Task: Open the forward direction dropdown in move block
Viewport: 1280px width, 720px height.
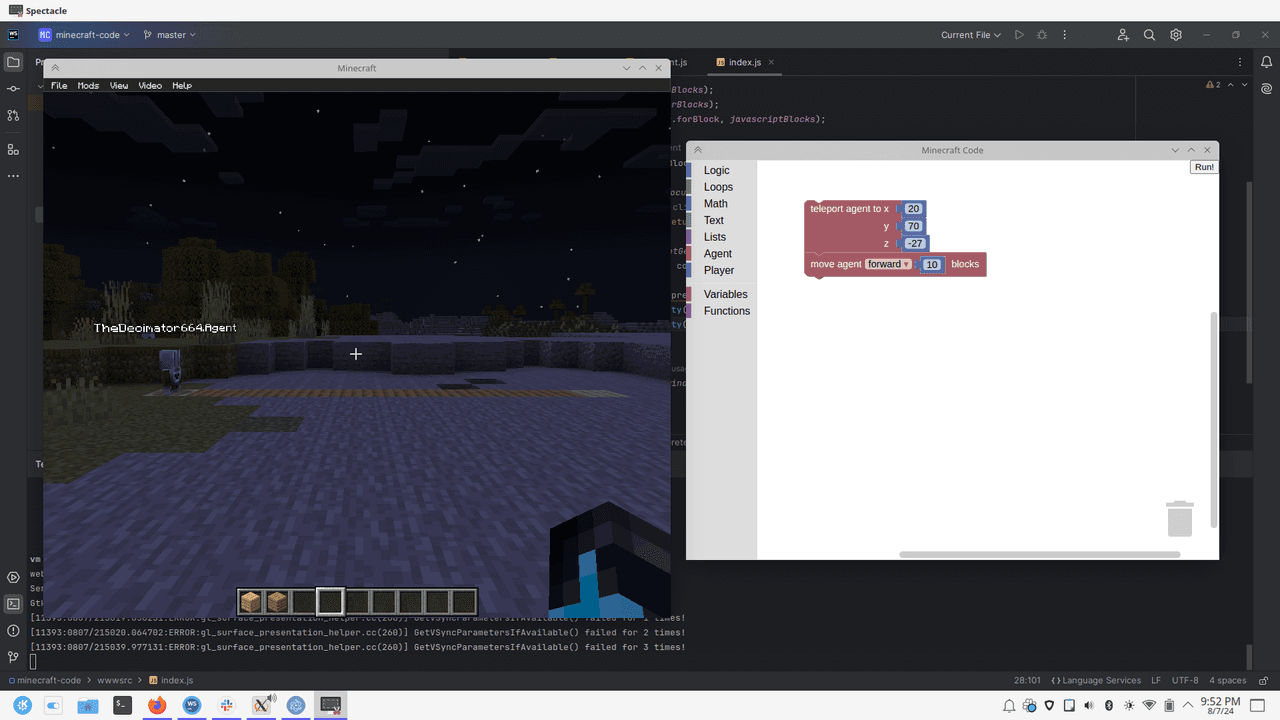Action: pos(888,264)
